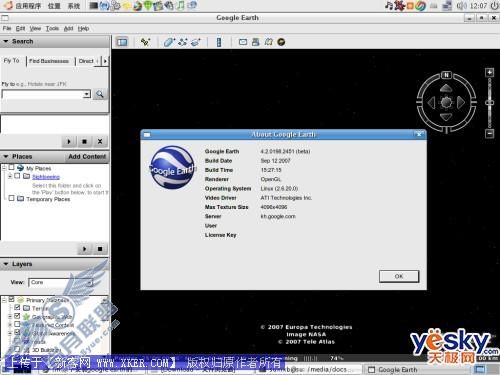This screenshot has height=375, width=500.
Task: Click the search magnifier button
Action: click(100, 94)
